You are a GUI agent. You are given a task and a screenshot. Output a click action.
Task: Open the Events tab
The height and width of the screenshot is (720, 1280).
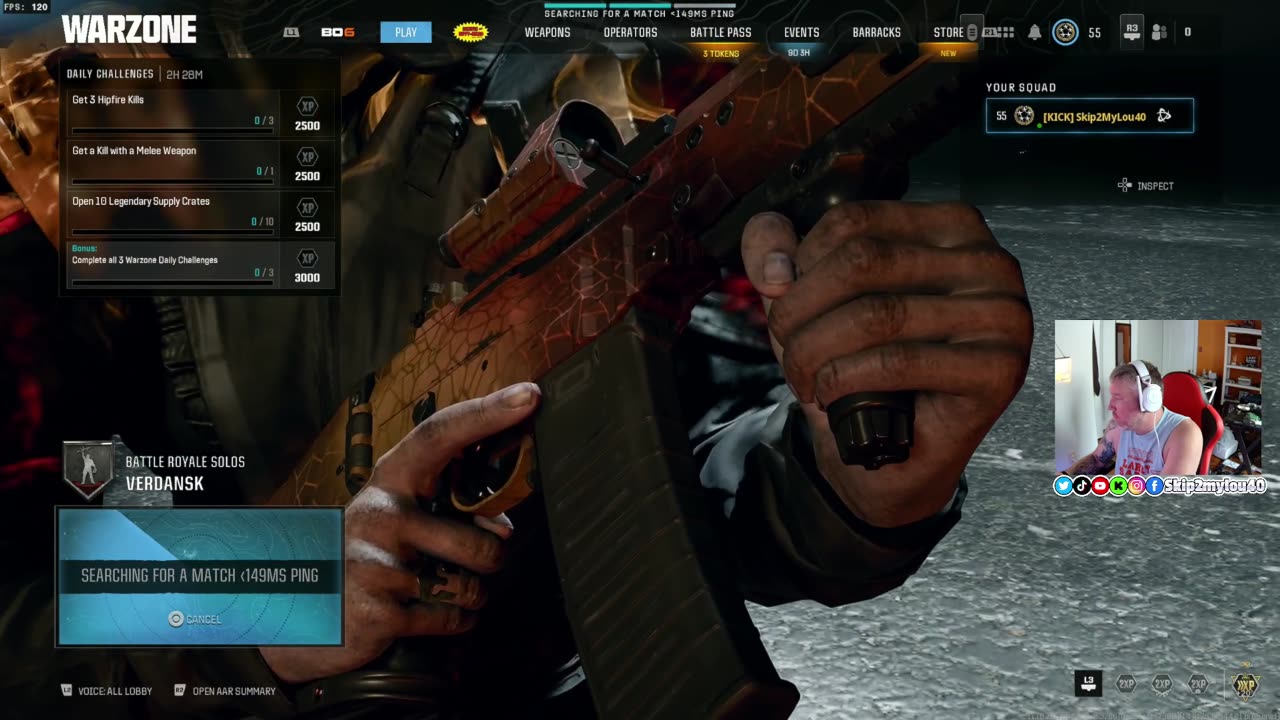[x=801, y=32]
